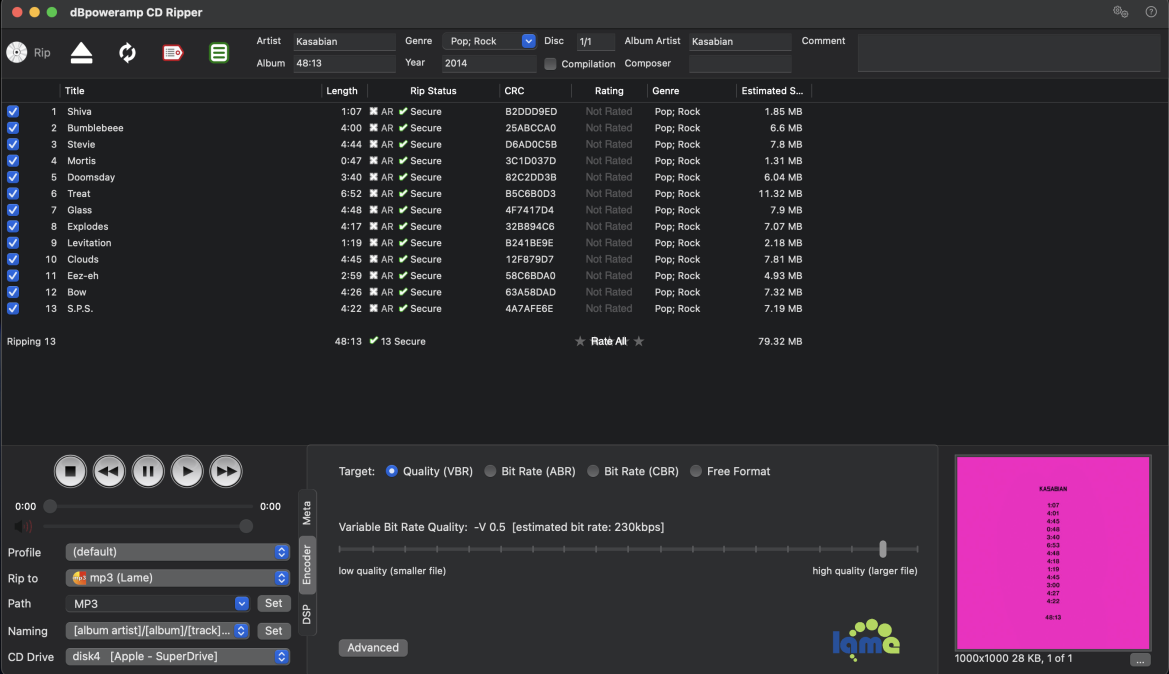Switch to the Meta tab
The height and width of the screenshot is (674, 1169).
click(x=307, y=513)
